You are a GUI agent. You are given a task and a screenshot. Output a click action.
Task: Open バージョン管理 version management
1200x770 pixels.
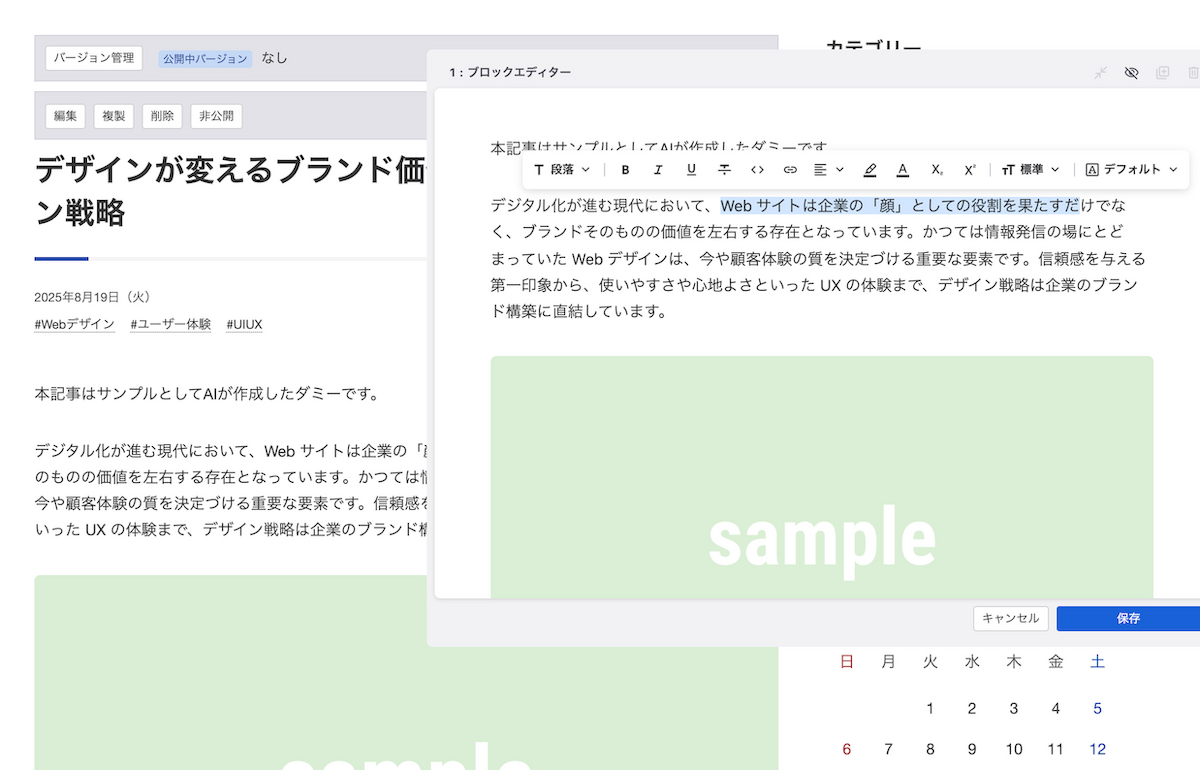94,58
